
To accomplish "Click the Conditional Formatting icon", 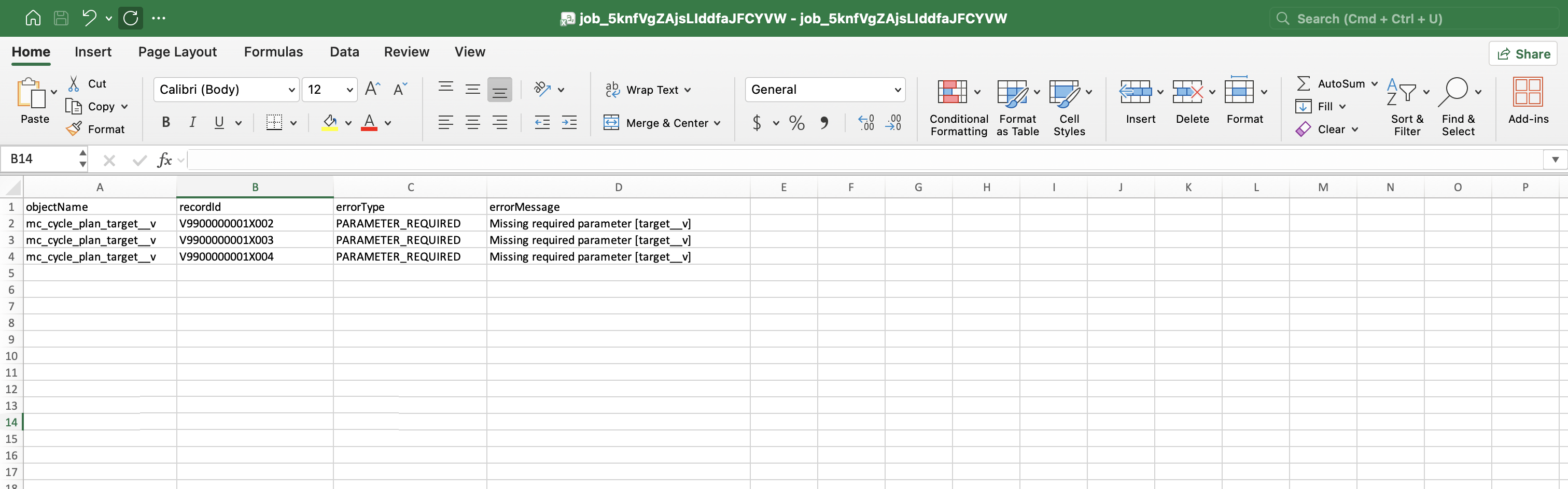I will click(x=952, y=92).
